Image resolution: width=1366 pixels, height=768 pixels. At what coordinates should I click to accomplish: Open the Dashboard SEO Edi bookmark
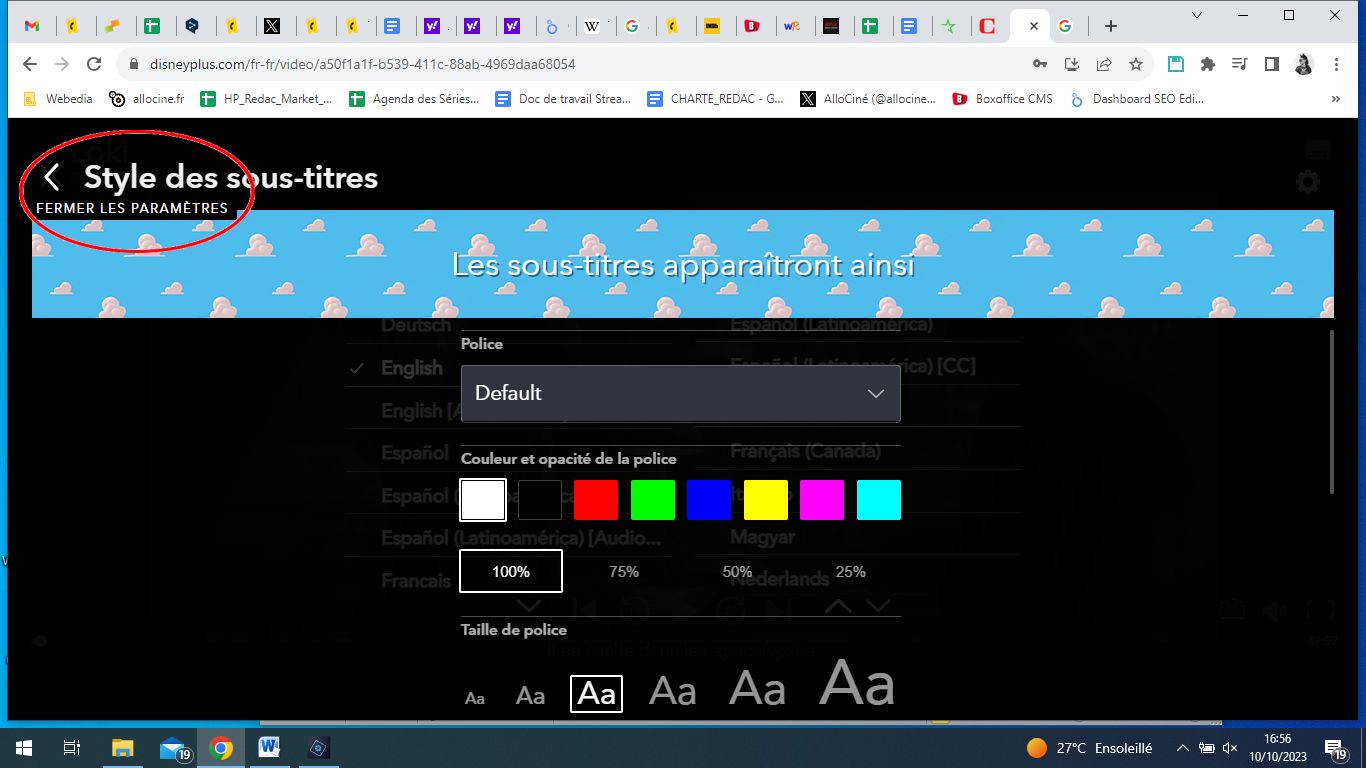(1136, 99)
